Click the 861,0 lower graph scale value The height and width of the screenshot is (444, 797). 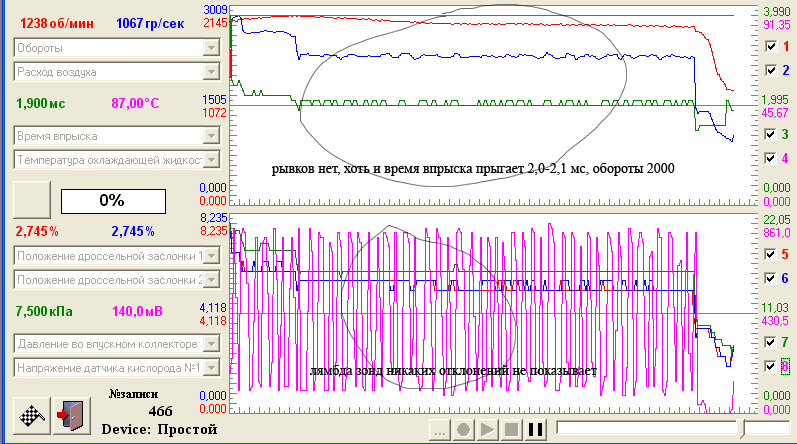[777, 233]
